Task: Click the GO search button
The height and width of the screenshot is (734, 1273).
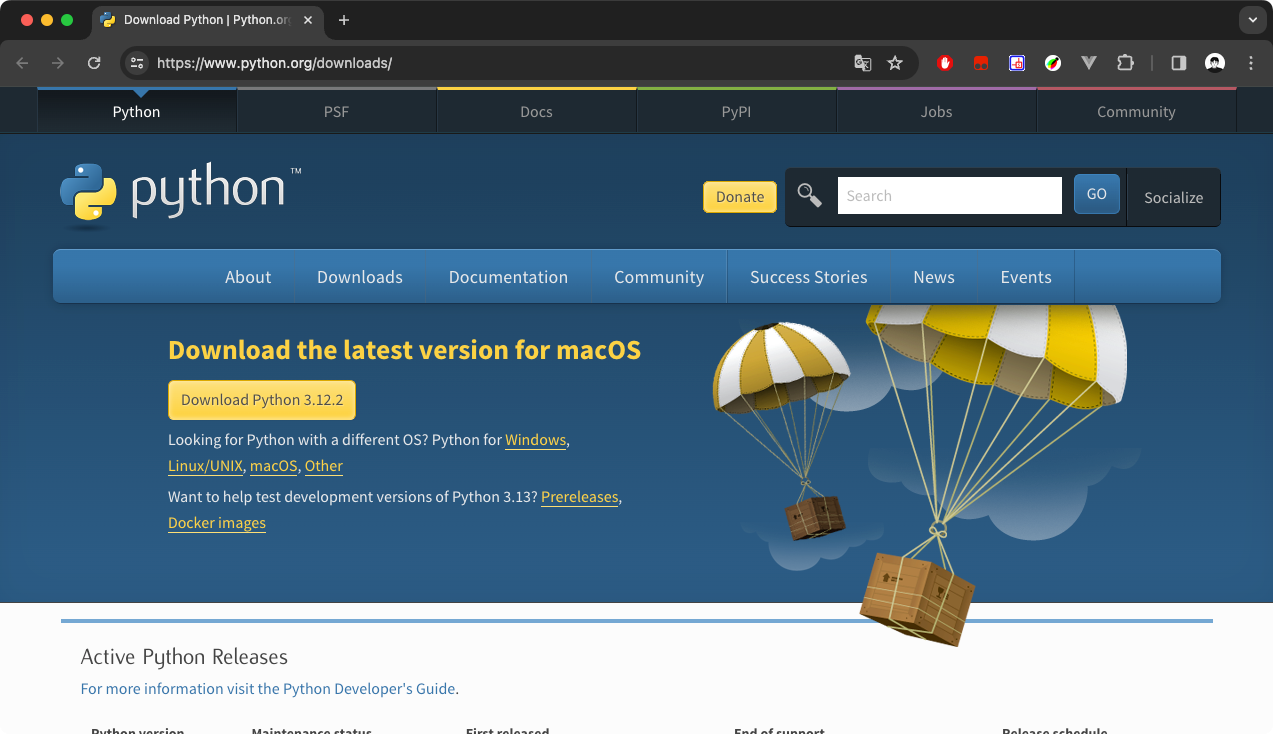Action: click(1097, 194)
